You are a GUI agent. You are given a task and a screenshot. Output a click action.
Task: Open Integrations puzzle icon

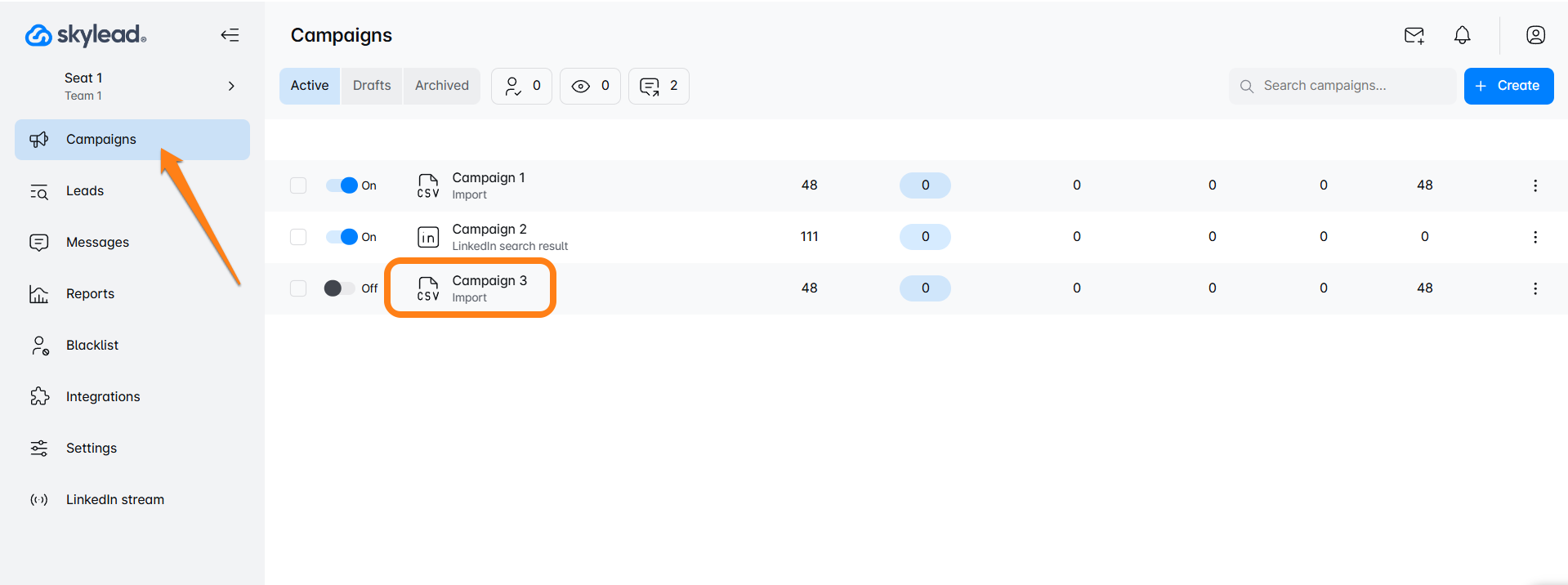pyautogui.click(x=39, y=397)
